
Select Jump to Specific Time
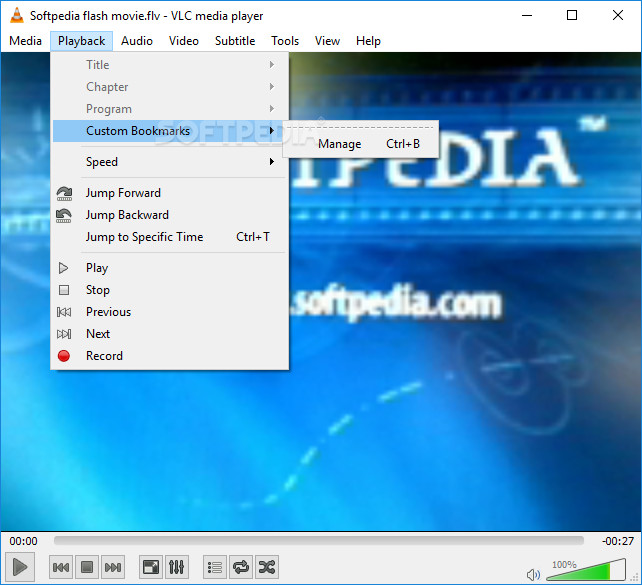tap(169, 237)
